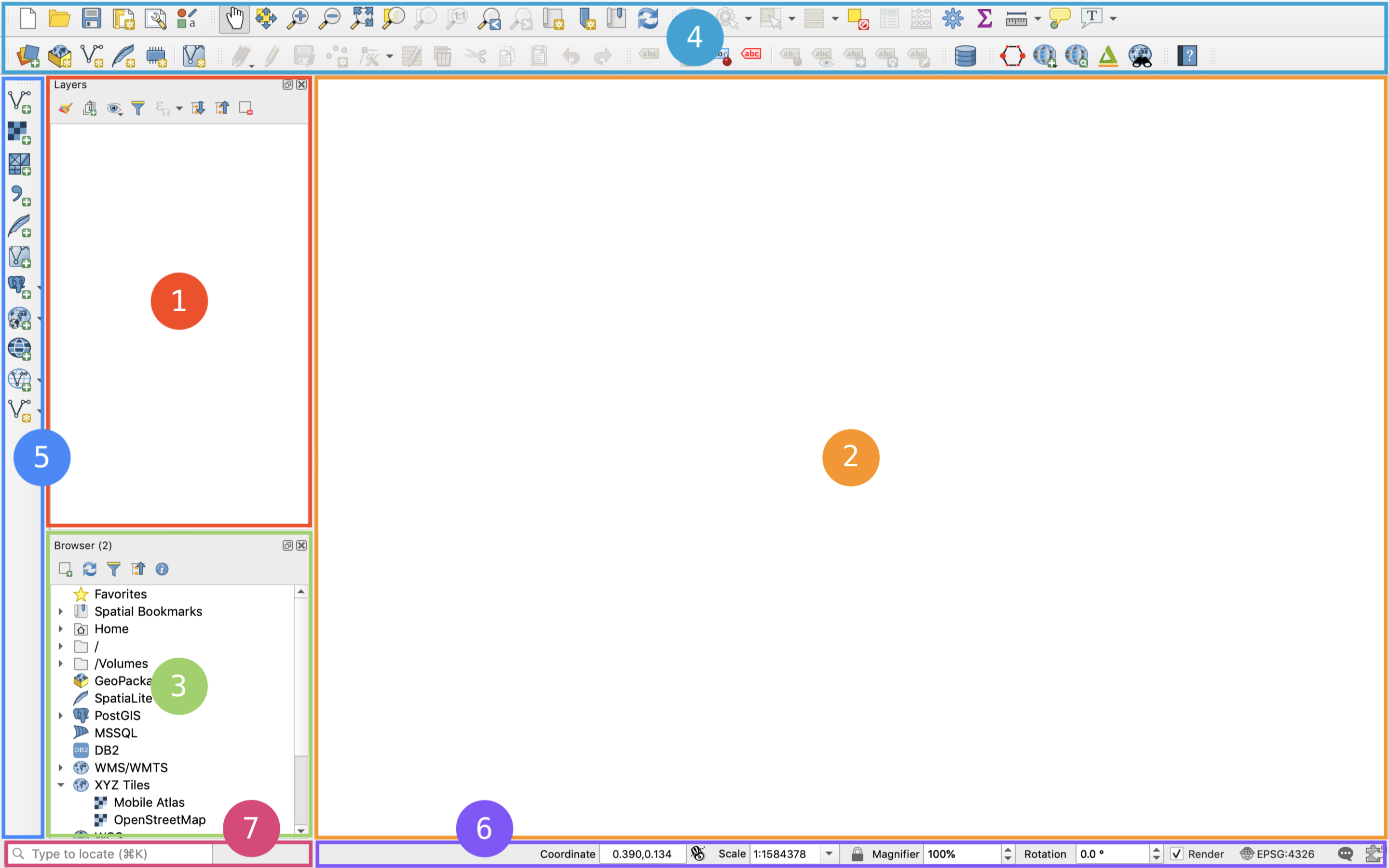Image resolution: width=1389 pixels, height=868 pixels.
Task: Open the Processing Toolbox gear icon
Action: (952, 18)
